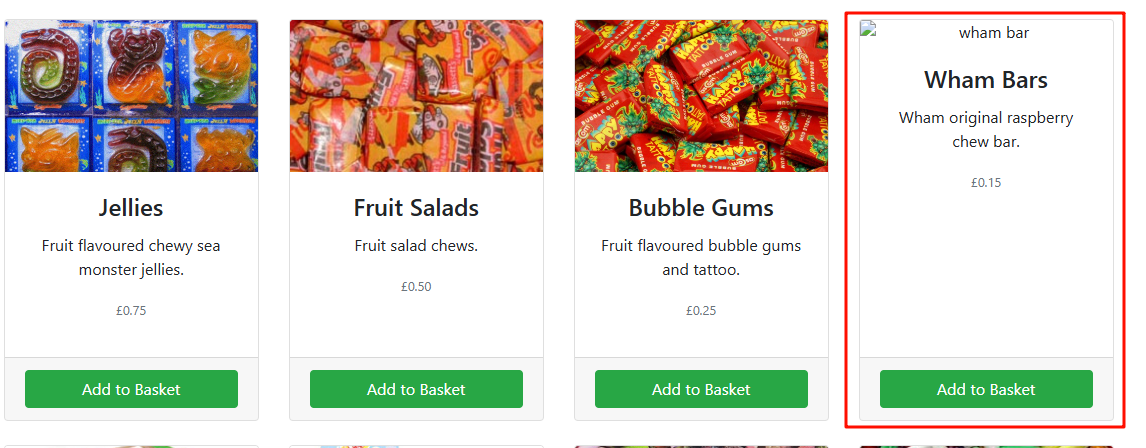Select the Jellies product title
1146x448 pixels.
tap(132, 208)
